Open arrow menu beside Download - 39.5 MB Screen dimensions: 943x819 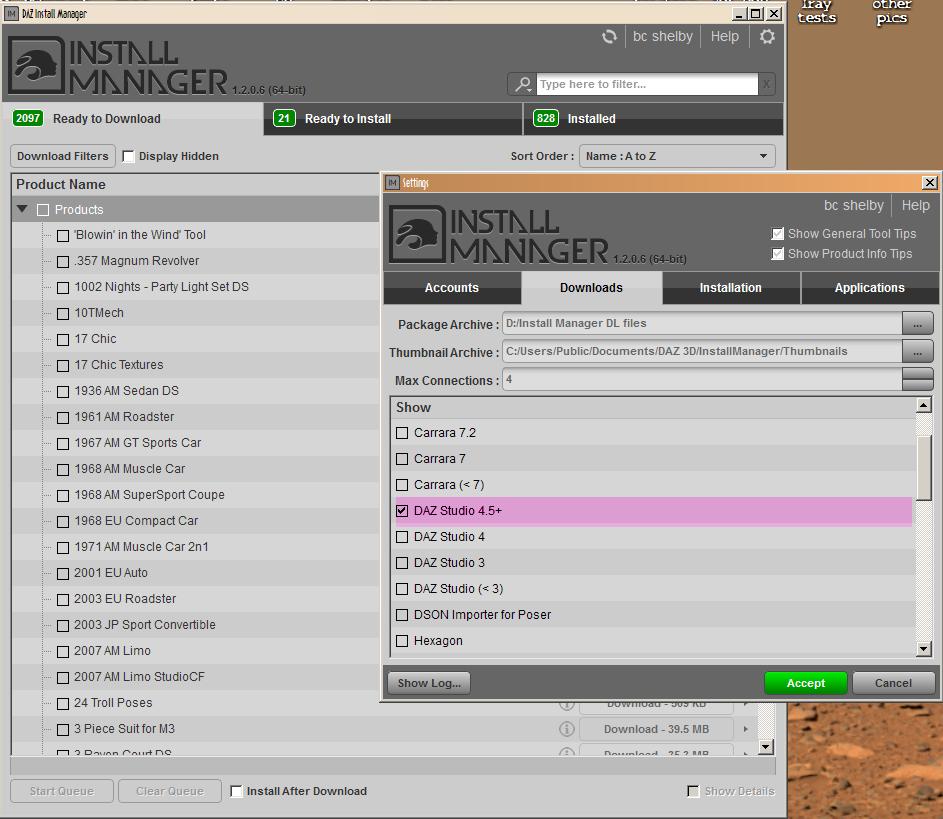point(746,729)
